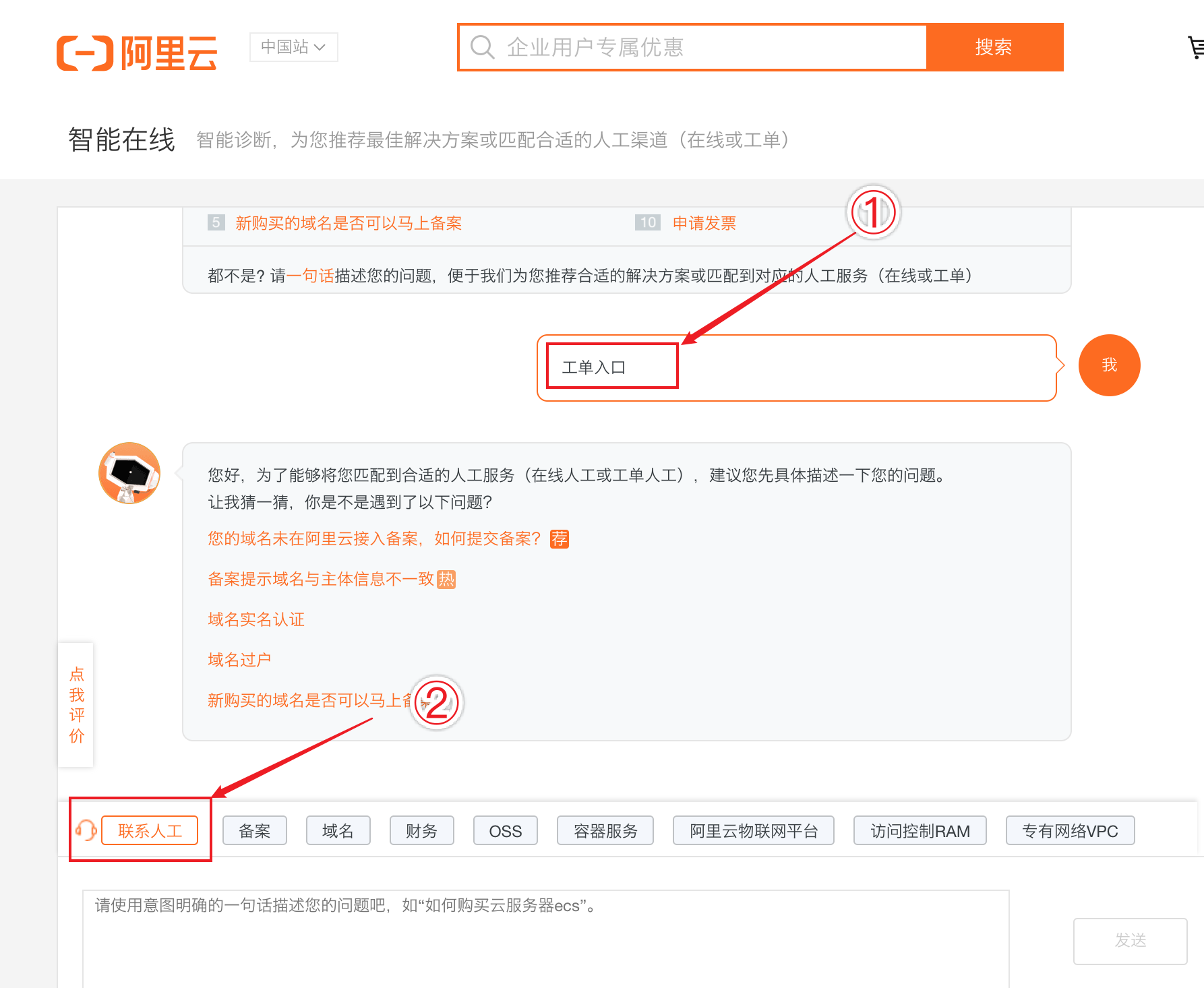The image size is (1204, 988).
Task: Click the orange 搜索 button
Action: pos(994,47)
